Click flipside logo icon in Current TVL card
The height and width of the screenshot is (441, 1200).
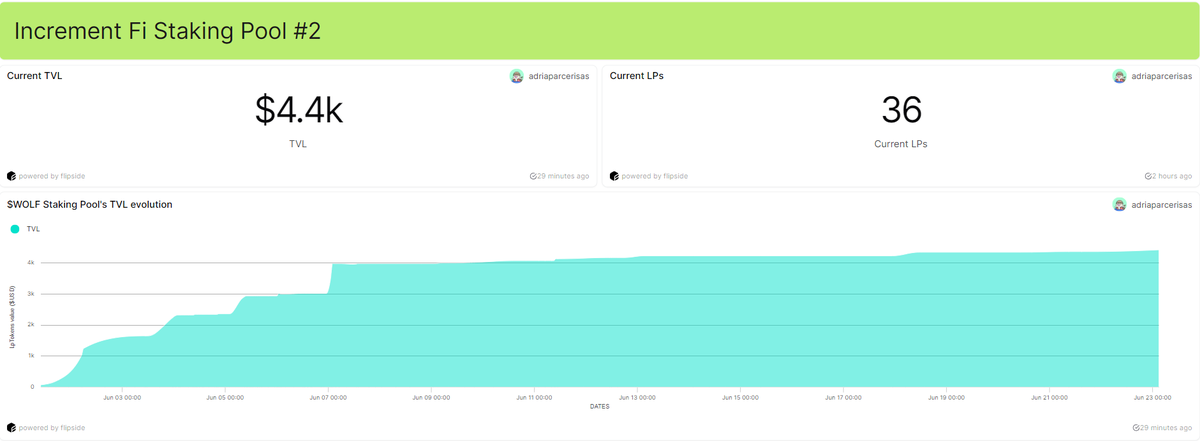tap(11, 176)
